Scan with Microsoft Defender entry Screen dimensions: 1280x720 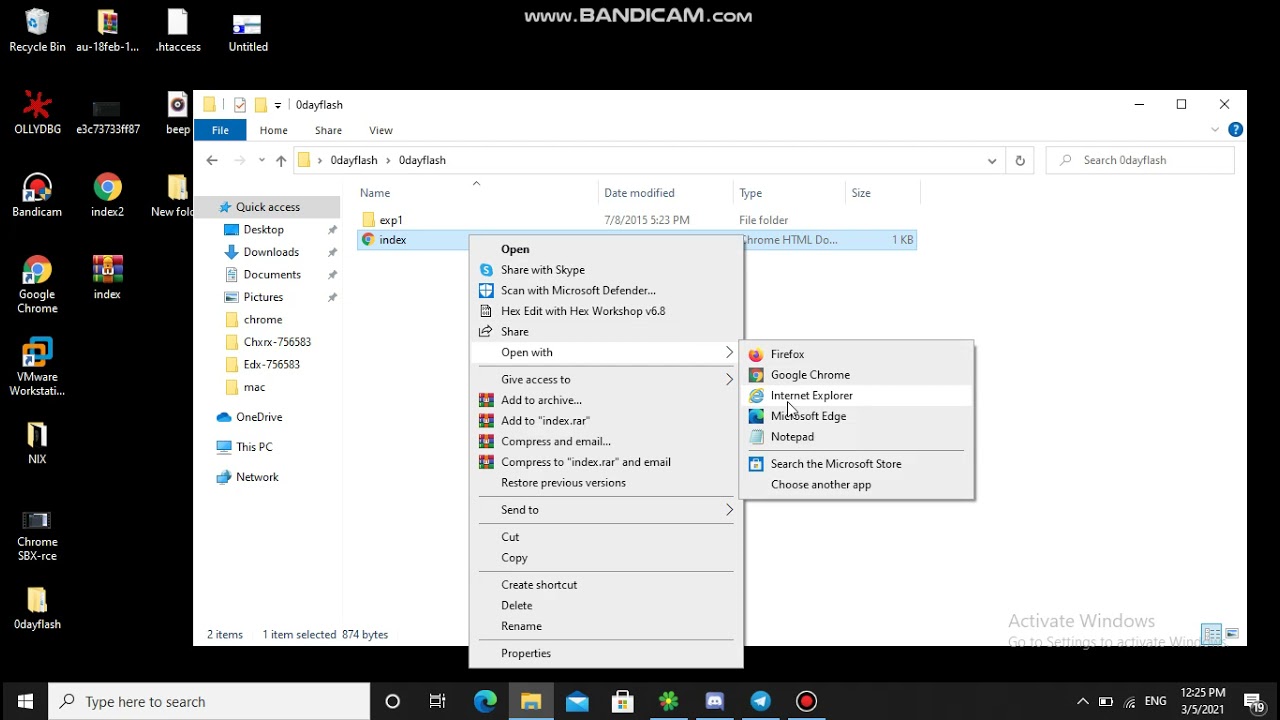pyautogui.click(x=606, y=290)
